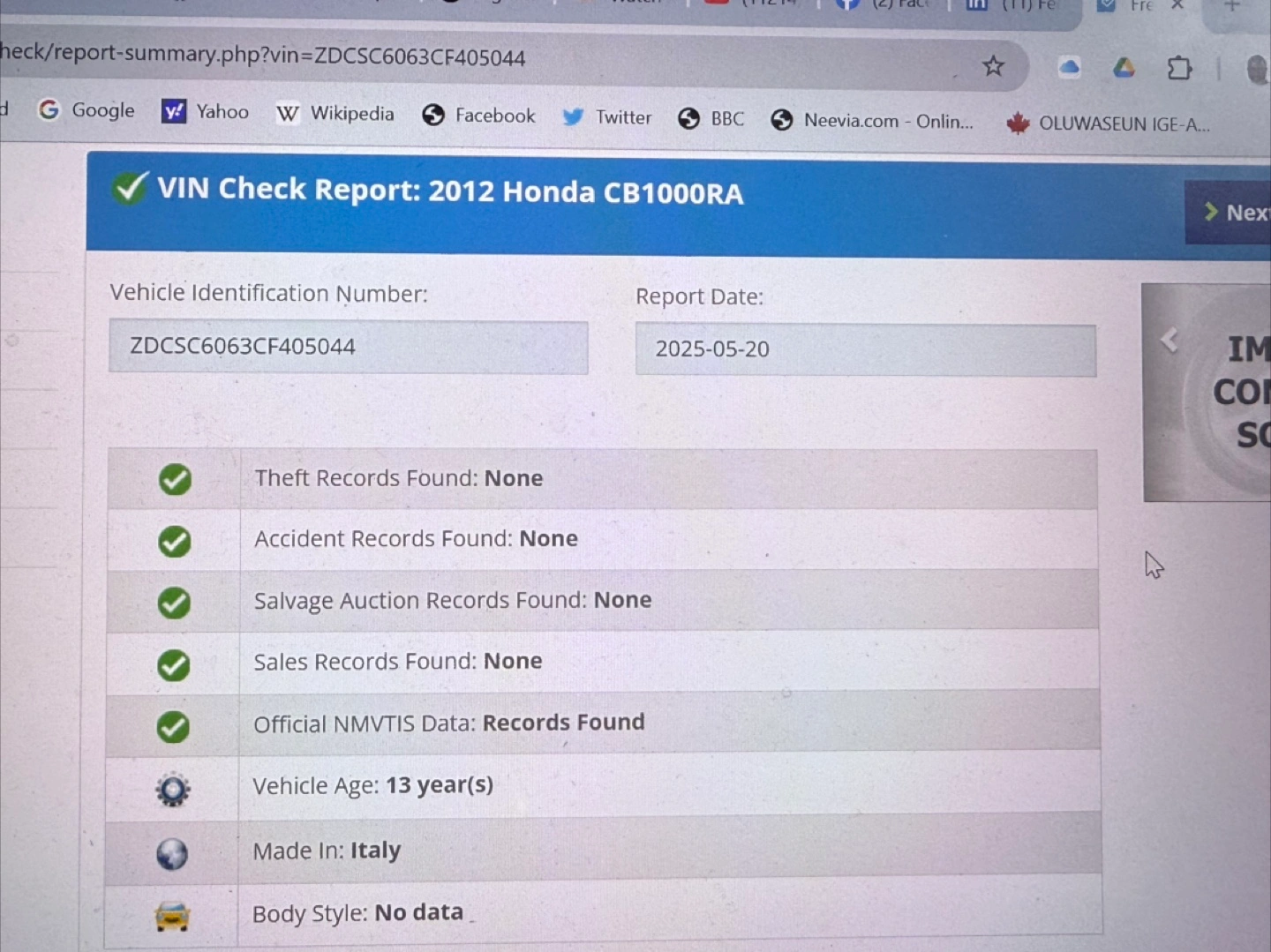Open the Extensions puzzle icon
Viewport: 1271px width, 952px height.
[x=1179, y=68]
